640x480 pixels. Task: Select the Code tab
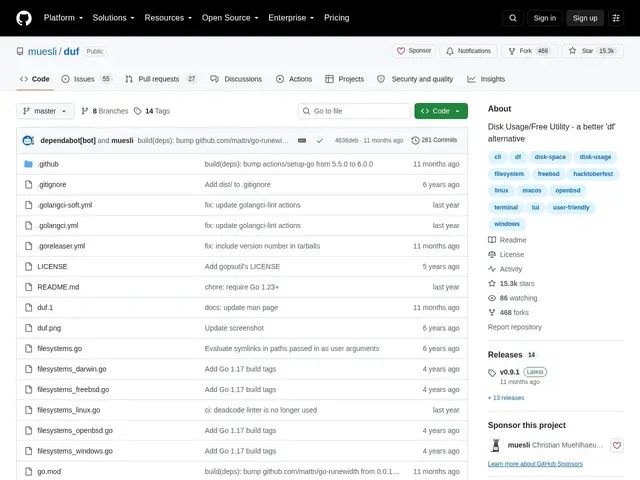(35, 79)
